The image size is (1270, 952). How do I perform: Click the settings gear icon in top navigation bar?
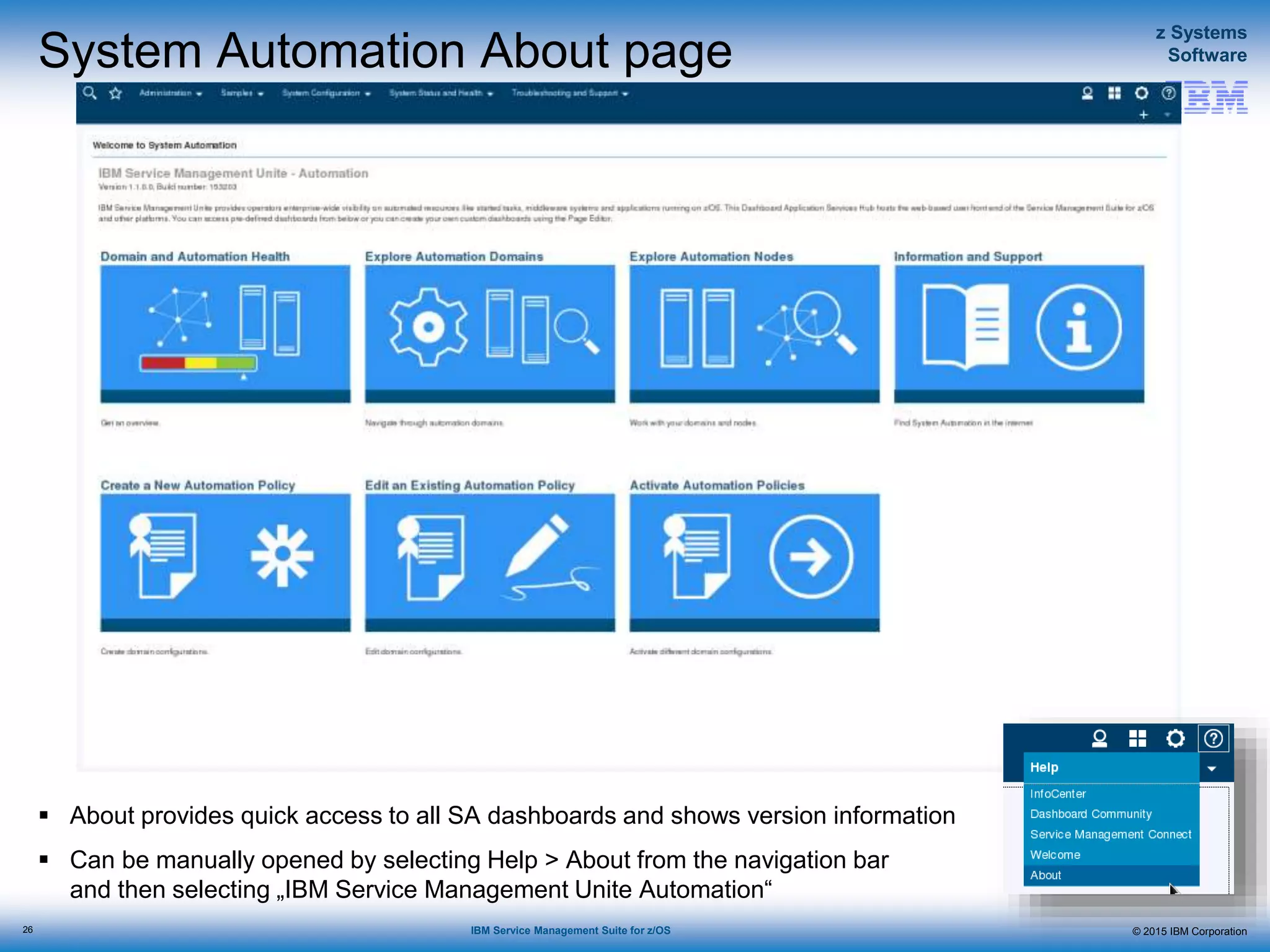coord(1142,93)
